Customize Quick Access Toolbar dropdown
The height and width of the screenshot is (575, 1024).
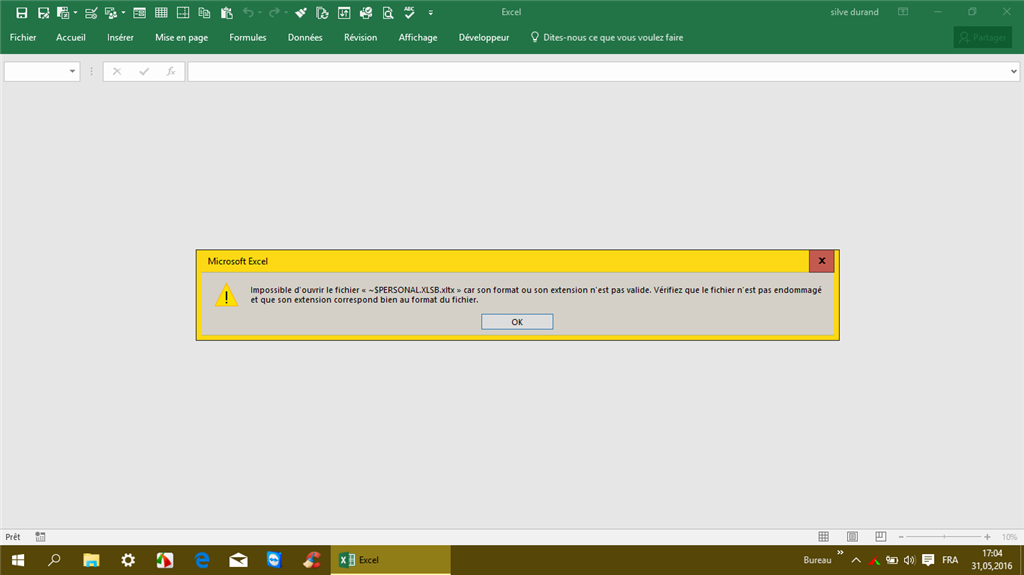pyautogui.click(x=430, y=12)
